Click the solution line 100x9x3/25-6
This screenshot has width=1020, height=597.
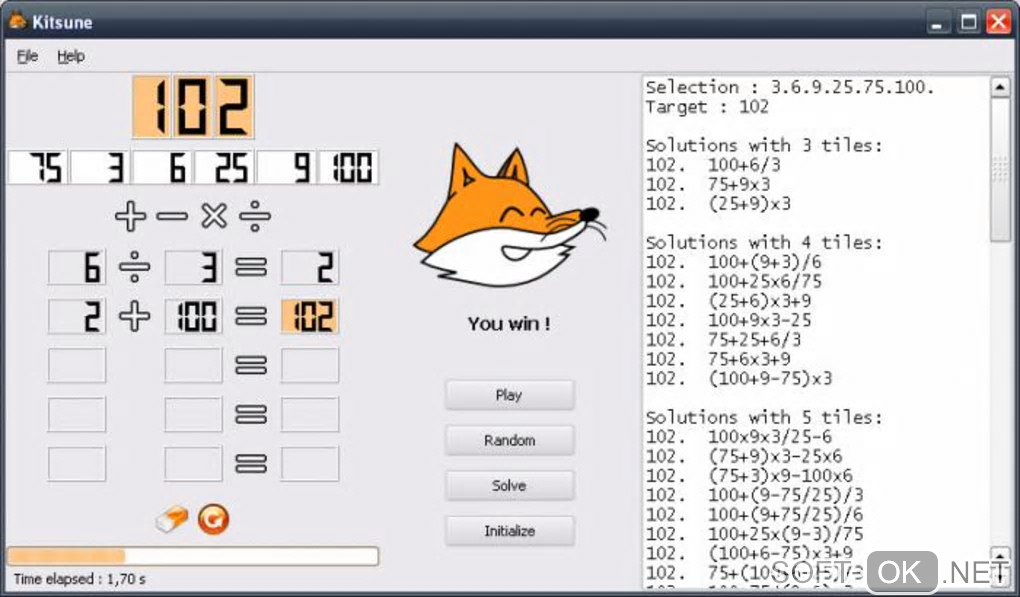point(739,436)
